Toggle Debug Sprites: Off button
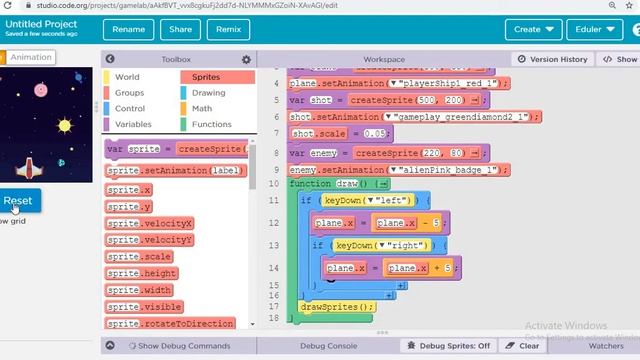The width and height of the screenshot is (640, 360). 448,346
